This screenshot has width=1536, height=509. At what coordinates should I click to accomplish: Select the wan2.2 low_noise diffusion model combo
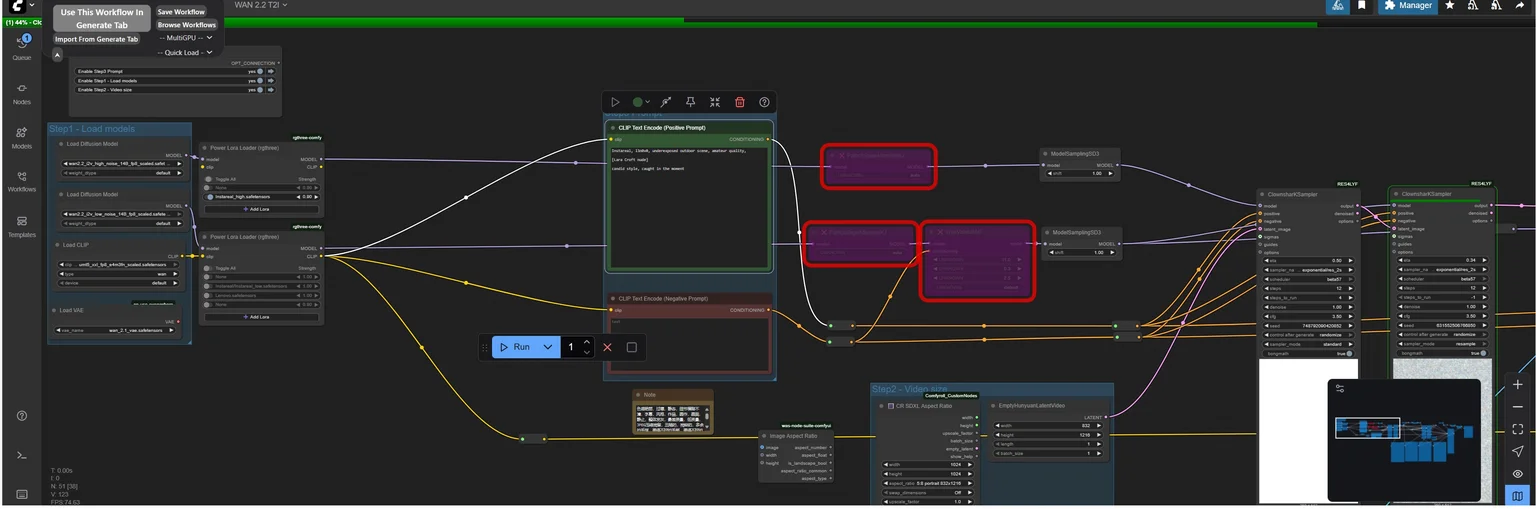pos(121,214)
